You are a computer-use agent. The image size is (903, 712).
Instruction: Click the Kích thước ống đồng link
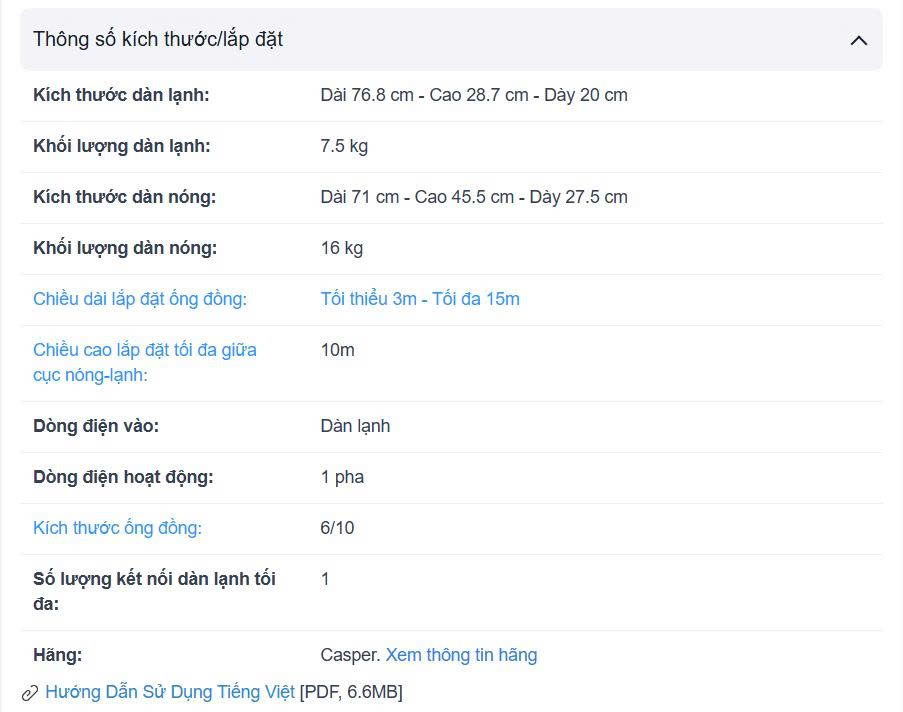tap(117, 528)
